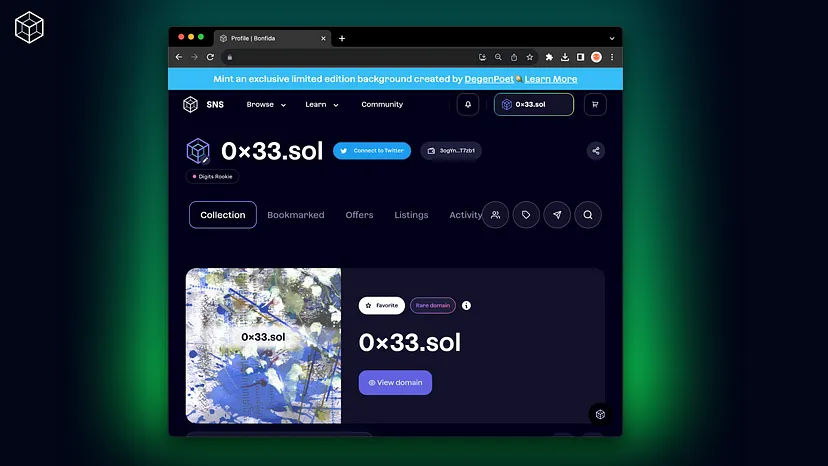
Task: Click Connect to Twitter button
Action: [x=372, y=151]
